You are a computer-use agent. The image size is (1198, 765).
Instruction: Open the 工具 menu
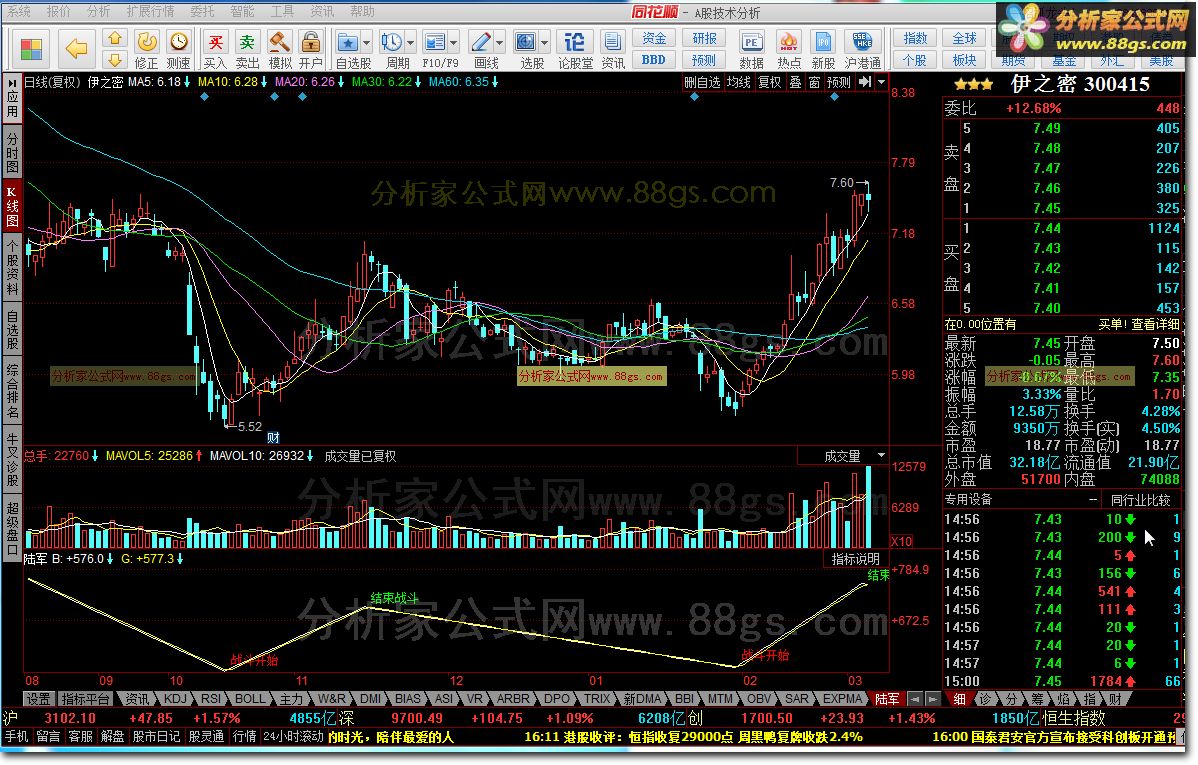[283, 11]
